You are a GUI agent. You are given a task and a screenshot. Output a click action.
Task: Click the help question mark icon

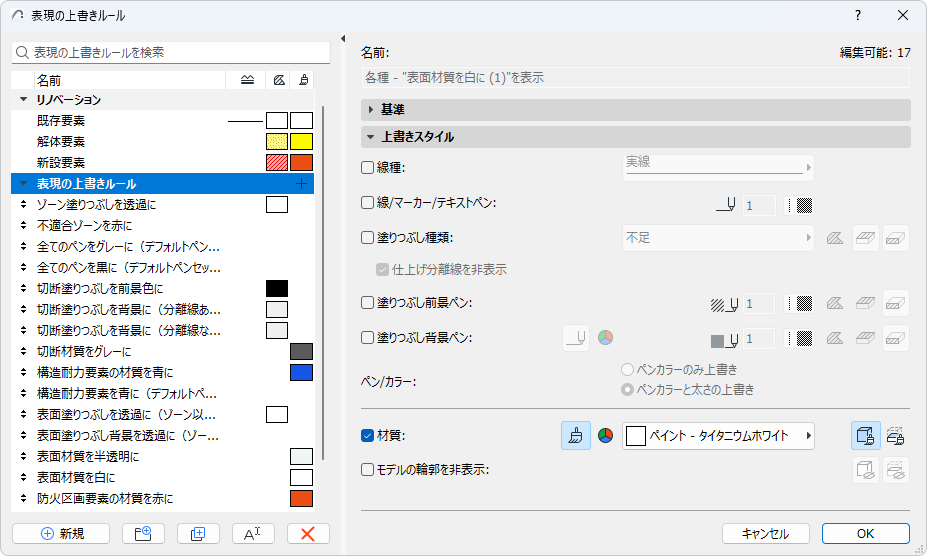click(858, 16)
